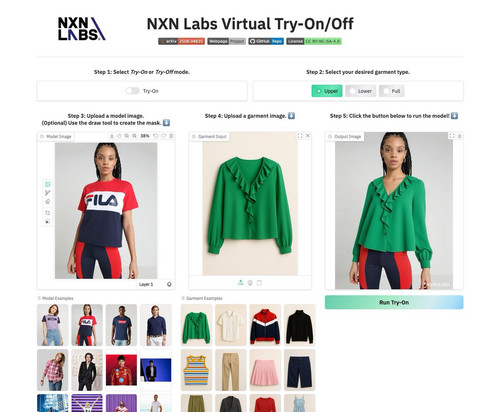Click the download icon on Output Image panel
The height and width of the screenshot is (412, 500).
click(x=459, y=136)
